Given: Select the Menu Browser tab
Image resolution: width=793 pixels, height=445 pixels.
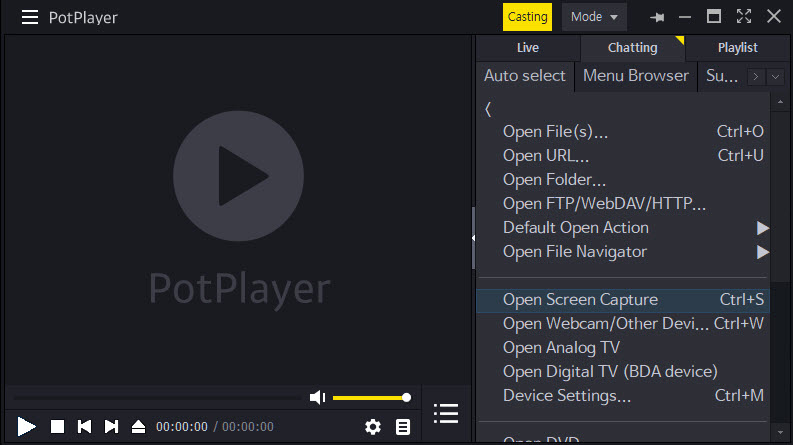Looking at the screenshot, I should tap(636, 76).
